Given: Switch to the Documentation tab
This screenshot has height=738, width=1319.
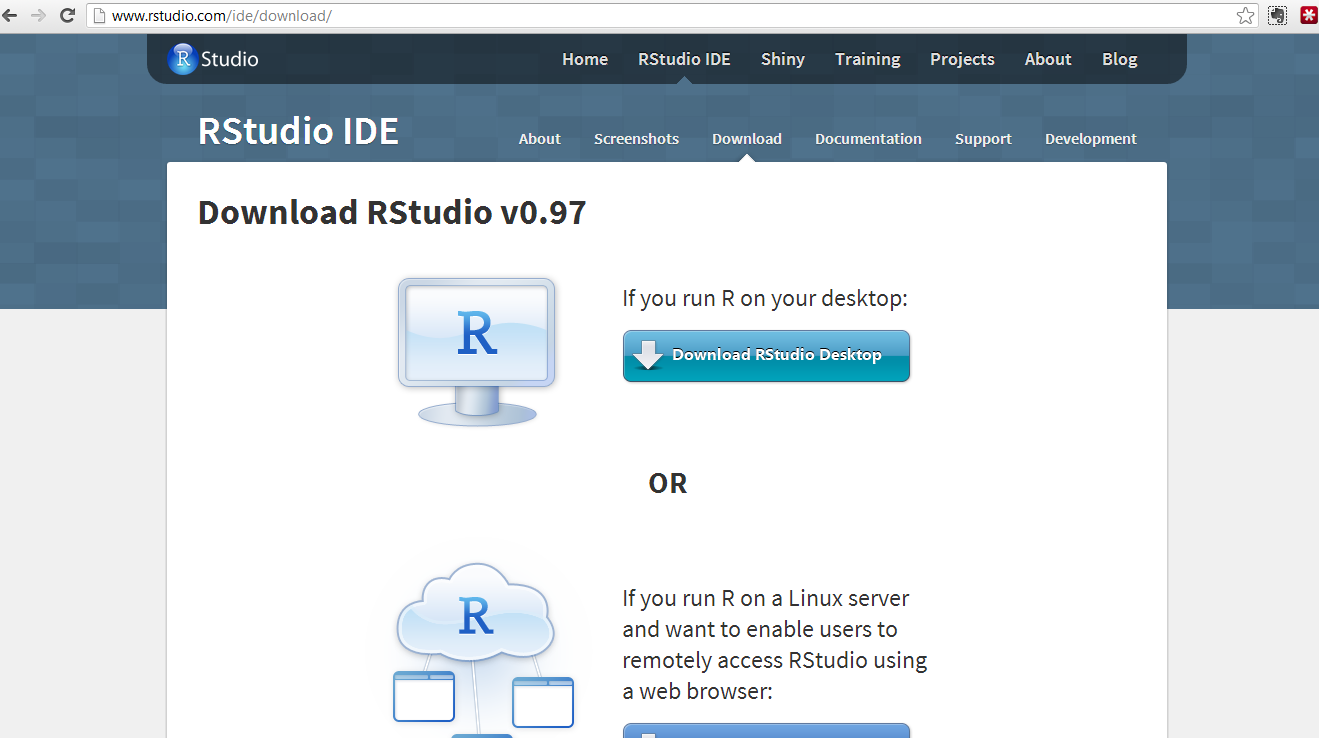Looking at the screenshot, I should click(868, 139).
